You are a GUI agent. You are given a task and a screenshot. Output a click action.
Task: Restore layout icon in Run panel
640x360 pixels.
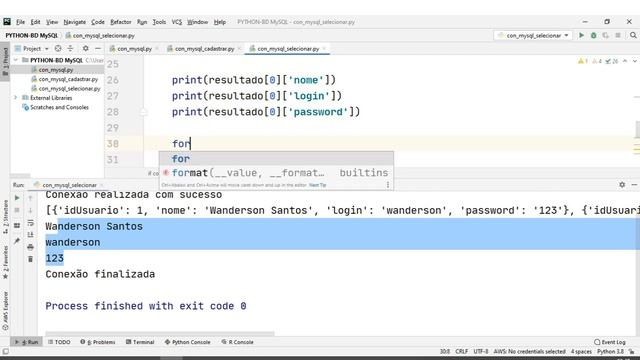pyautogui.click(x=17, y=225)
